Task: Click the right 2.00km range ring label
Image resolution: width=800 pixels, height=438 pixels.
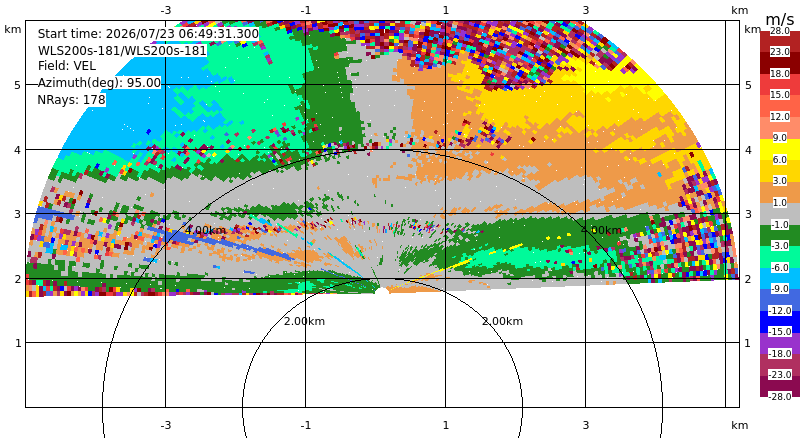Action: click(x=503, y=321)
